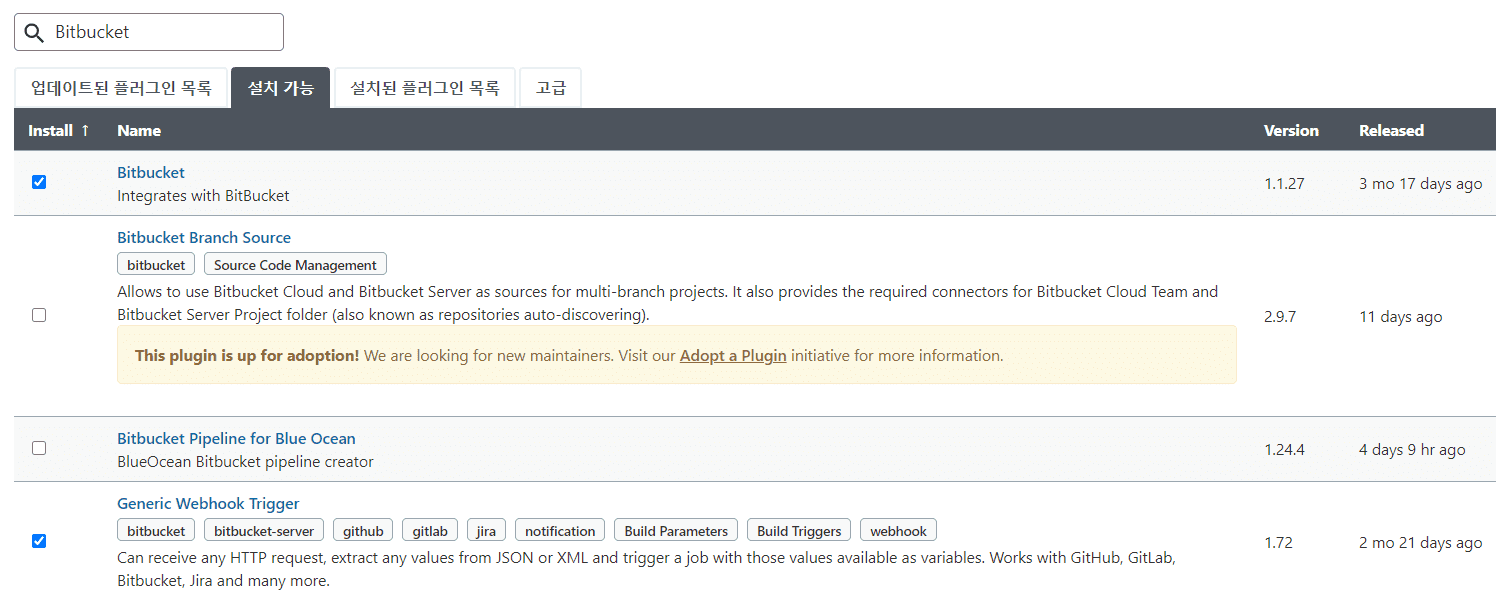Click the Source Code Management tag

click(295, 265)
